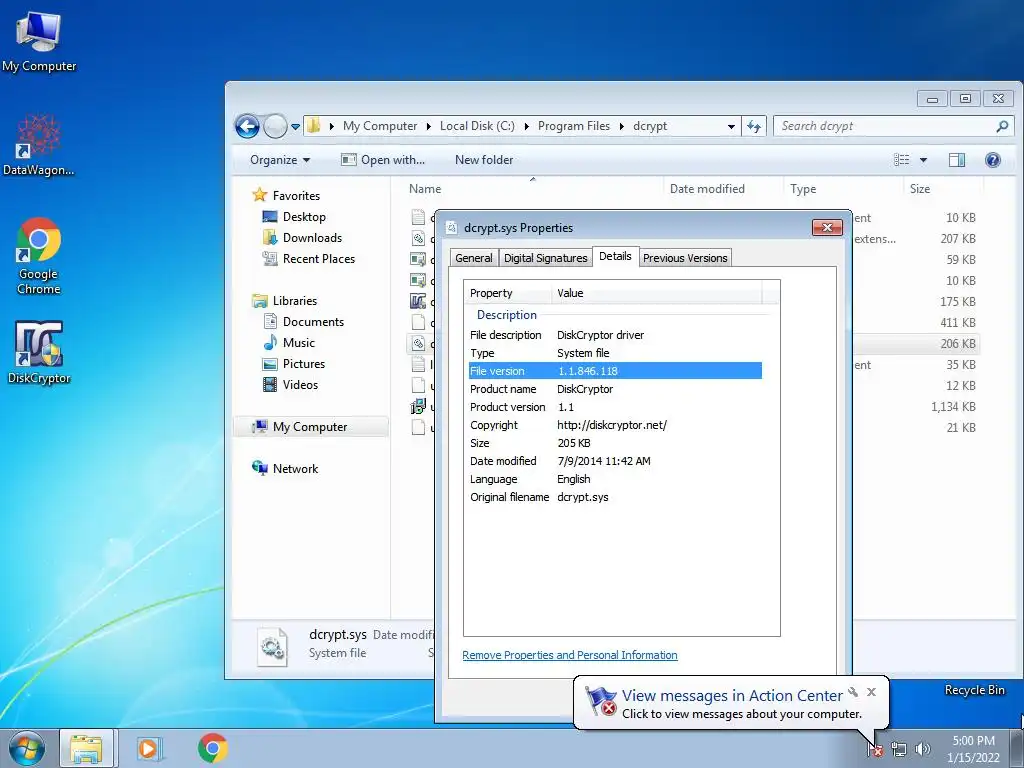Screen dimensions: 1024x768
Task: Expand the address bar history dropdown
Action: tap(731, 127)
